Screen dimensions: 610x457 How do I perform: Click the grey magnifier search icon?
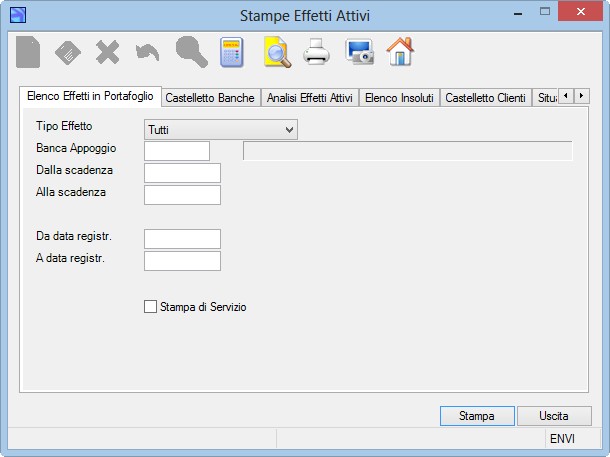(x=191, y=52)
